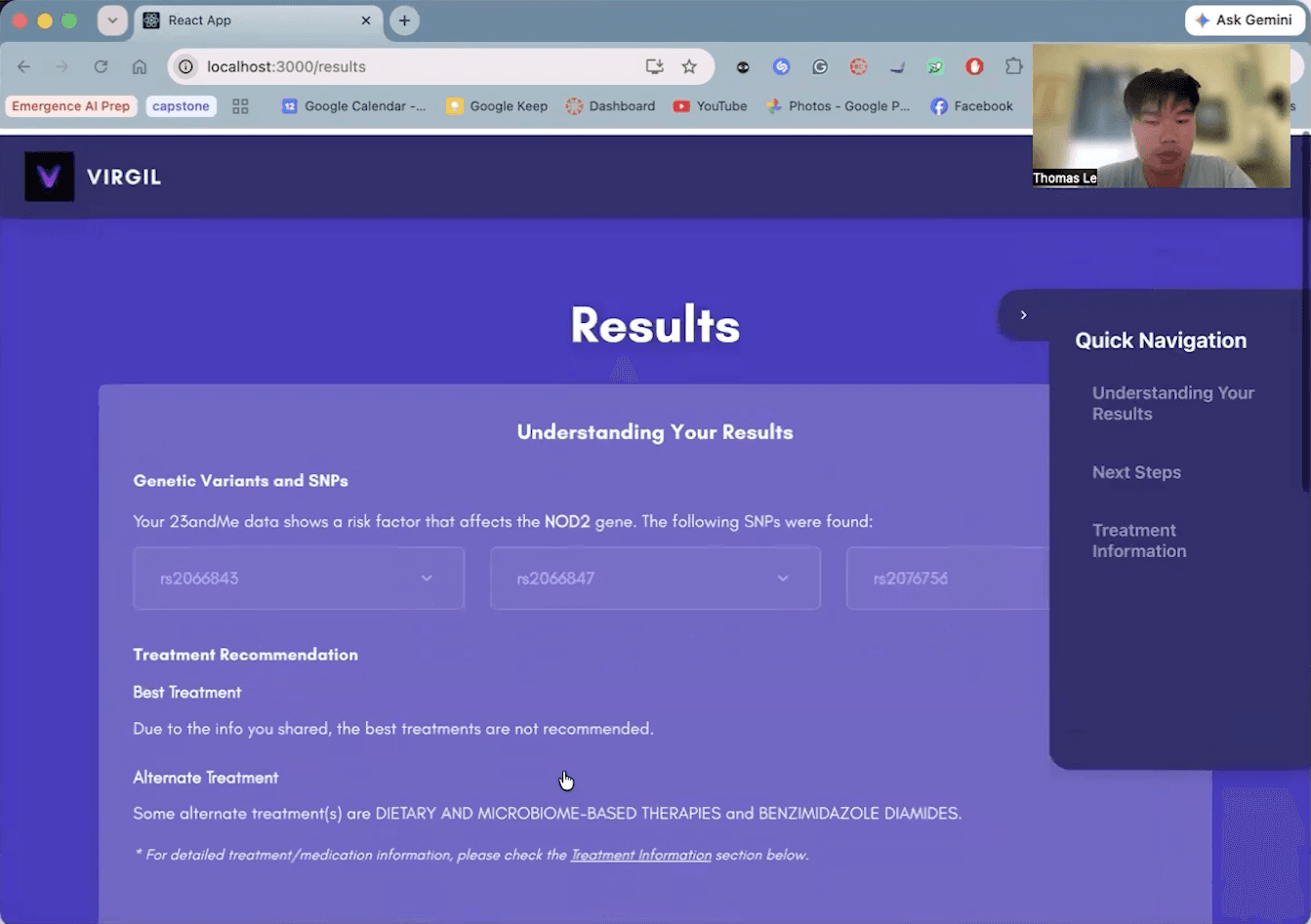Viewport: 1311px width, 924px height.
Task: Open the Facebook bookmark
Action: (971, 106)
